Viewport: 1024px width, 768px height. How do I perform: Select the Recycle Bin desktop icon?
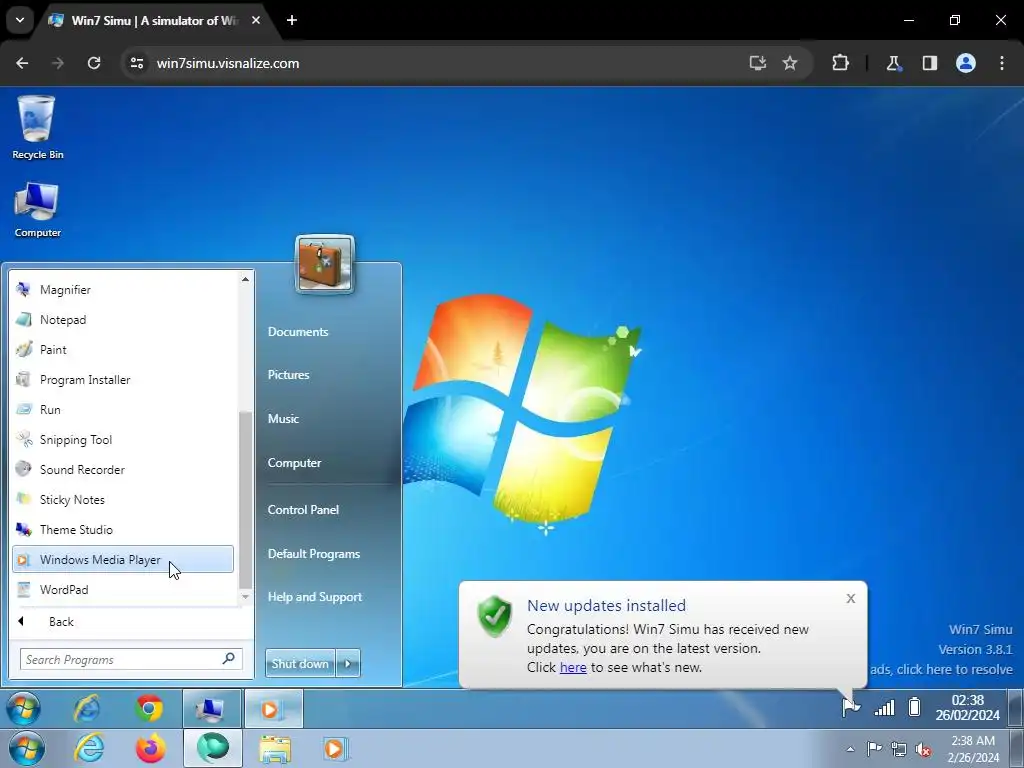click(x=37, y=127)
